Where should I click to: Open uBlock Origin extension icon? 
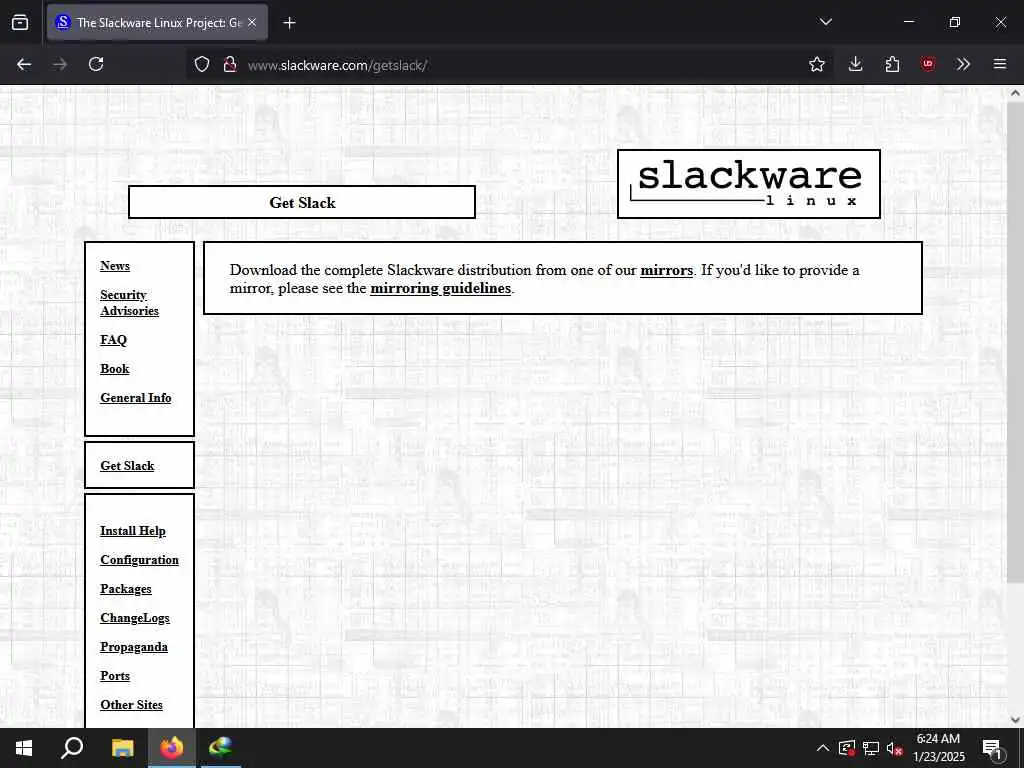[x=928, y=65]
